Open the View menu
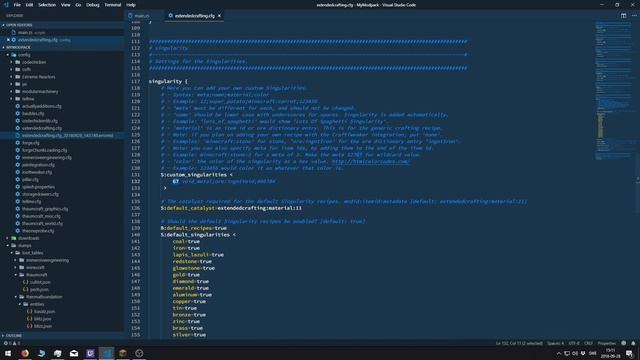 (65, 5)
